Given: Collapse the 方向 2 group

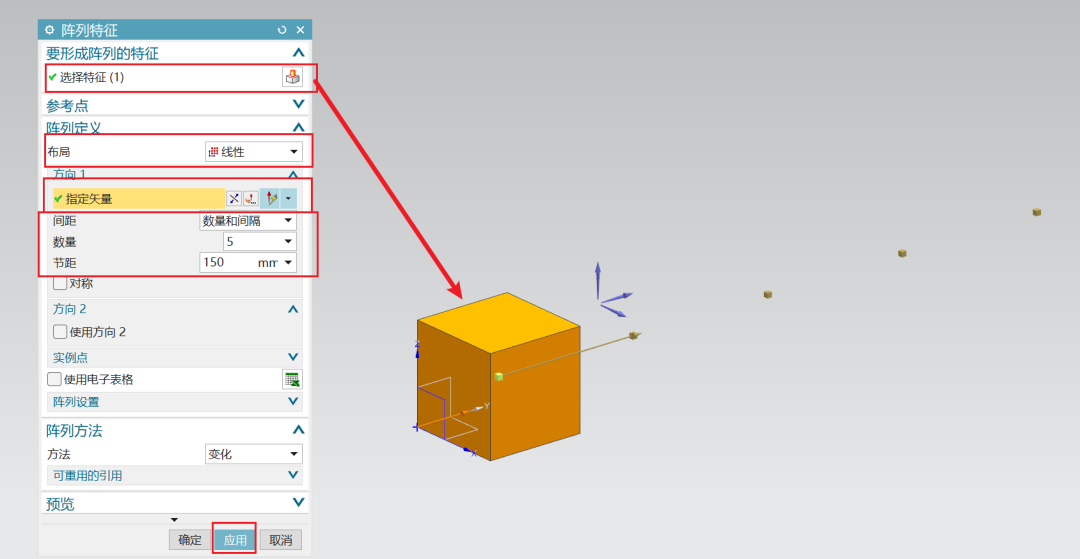Looking at the screenshot, I should (293, 309).
